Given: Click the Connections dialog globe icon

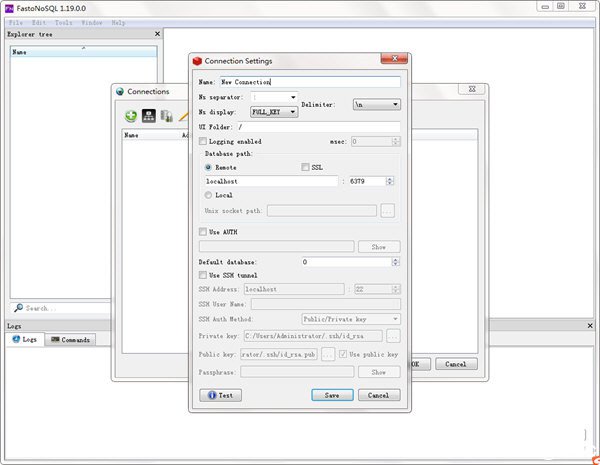Looking at the screenshot, I should [119, 91].
